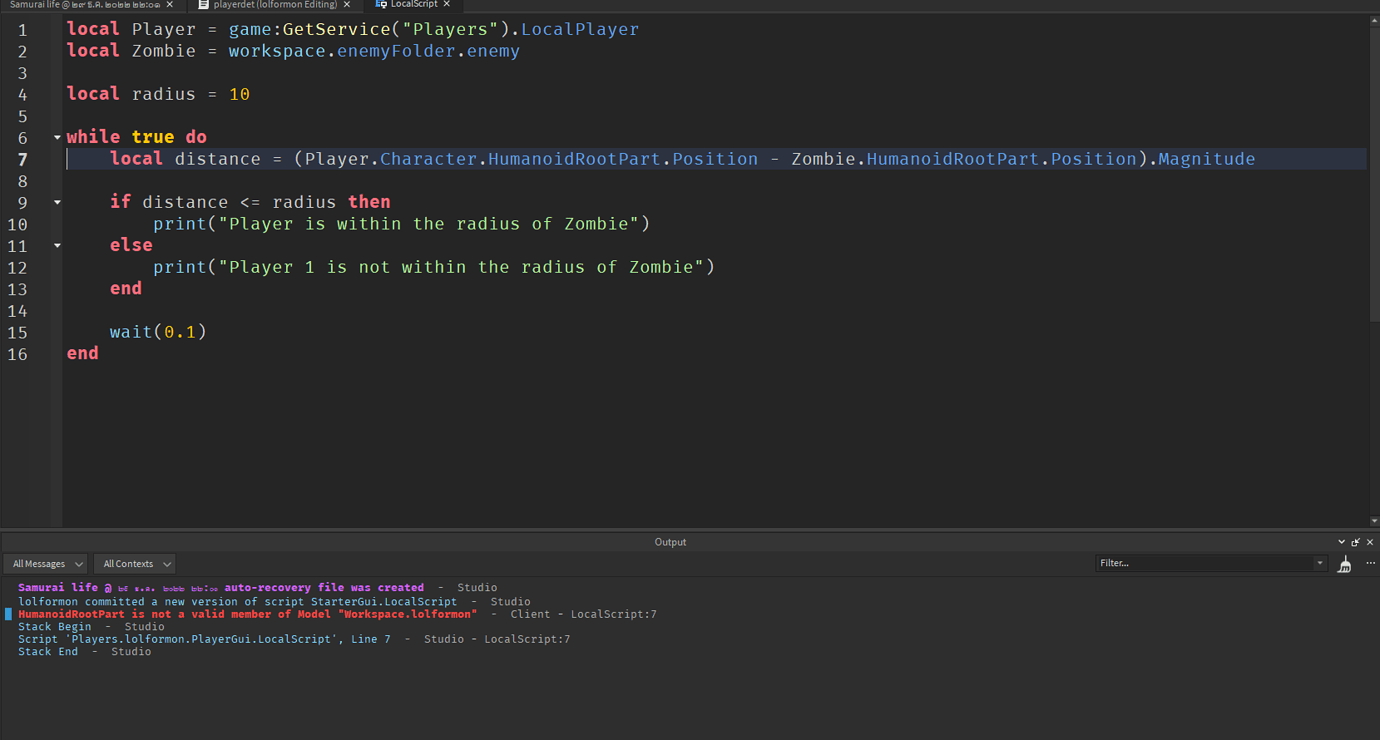Collapse the else block at line 11
Viewport: 1380px width, 740px height.
pos(55,245)
